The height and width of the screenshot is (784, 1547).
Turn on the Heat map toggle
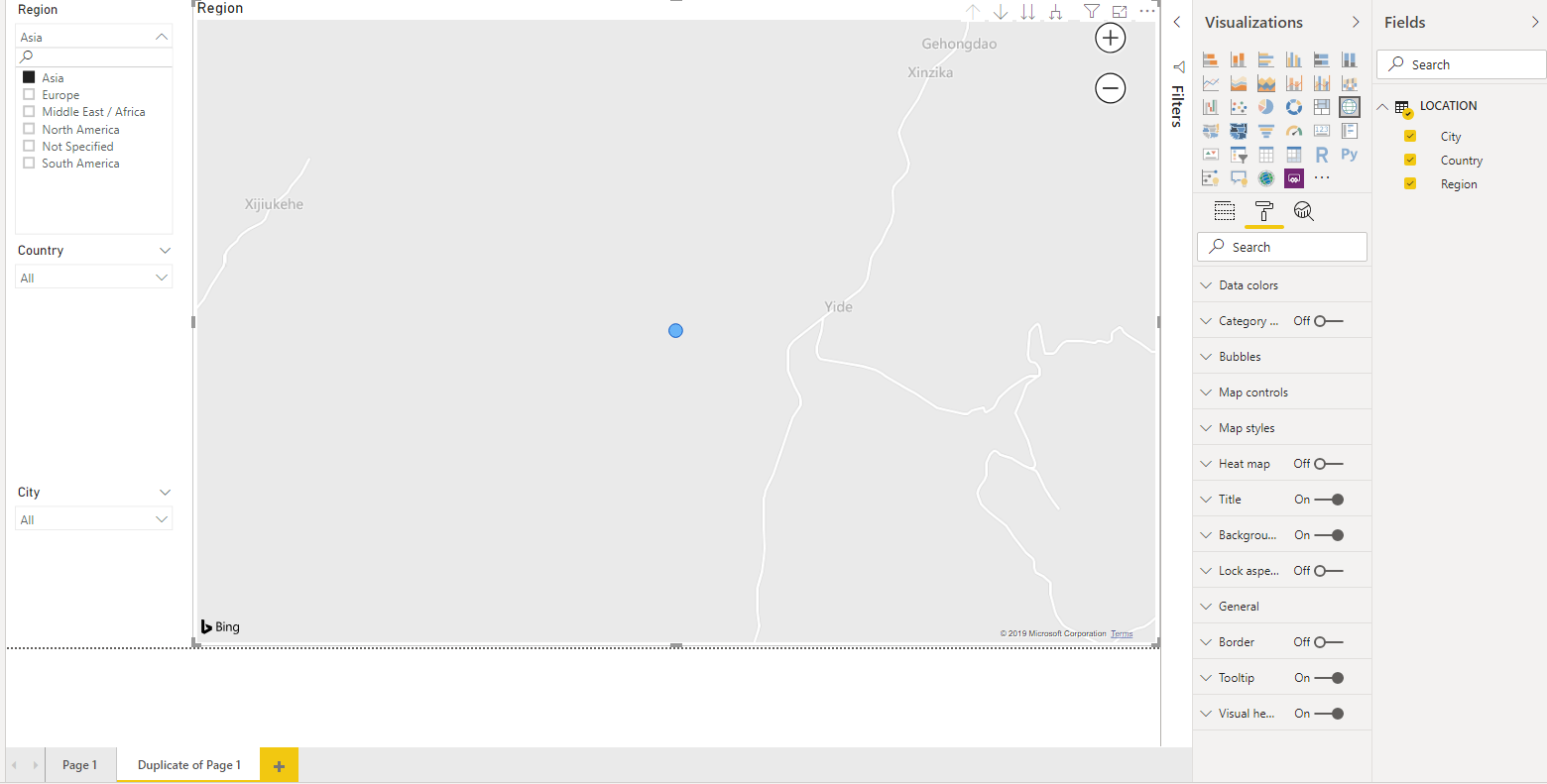tap(1329, 464)
